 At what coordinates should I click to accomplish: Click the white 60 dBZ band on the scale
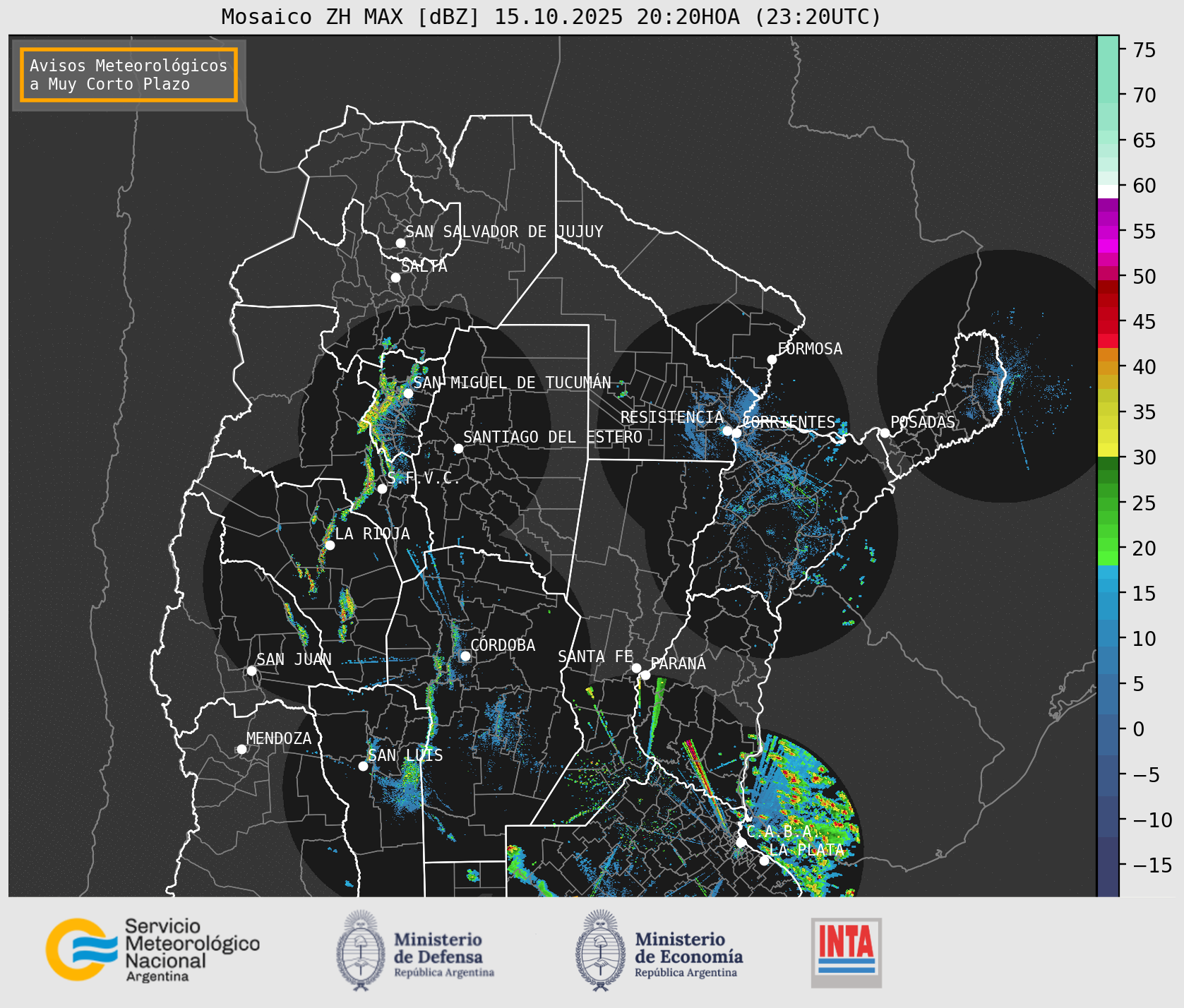pyautogui.click(x=1108, y=191)
